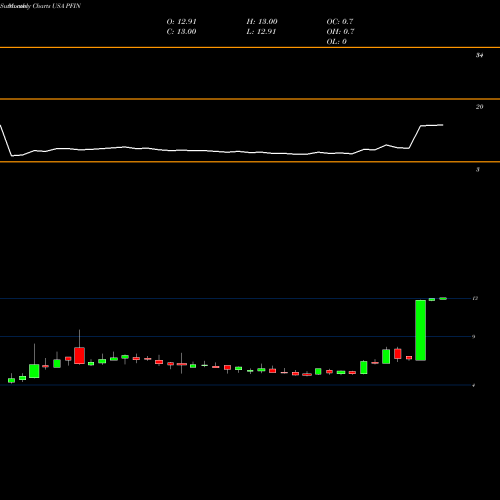Click the OH: 0.7 reading
The image size is (500, 500).
tap(340, 32)
